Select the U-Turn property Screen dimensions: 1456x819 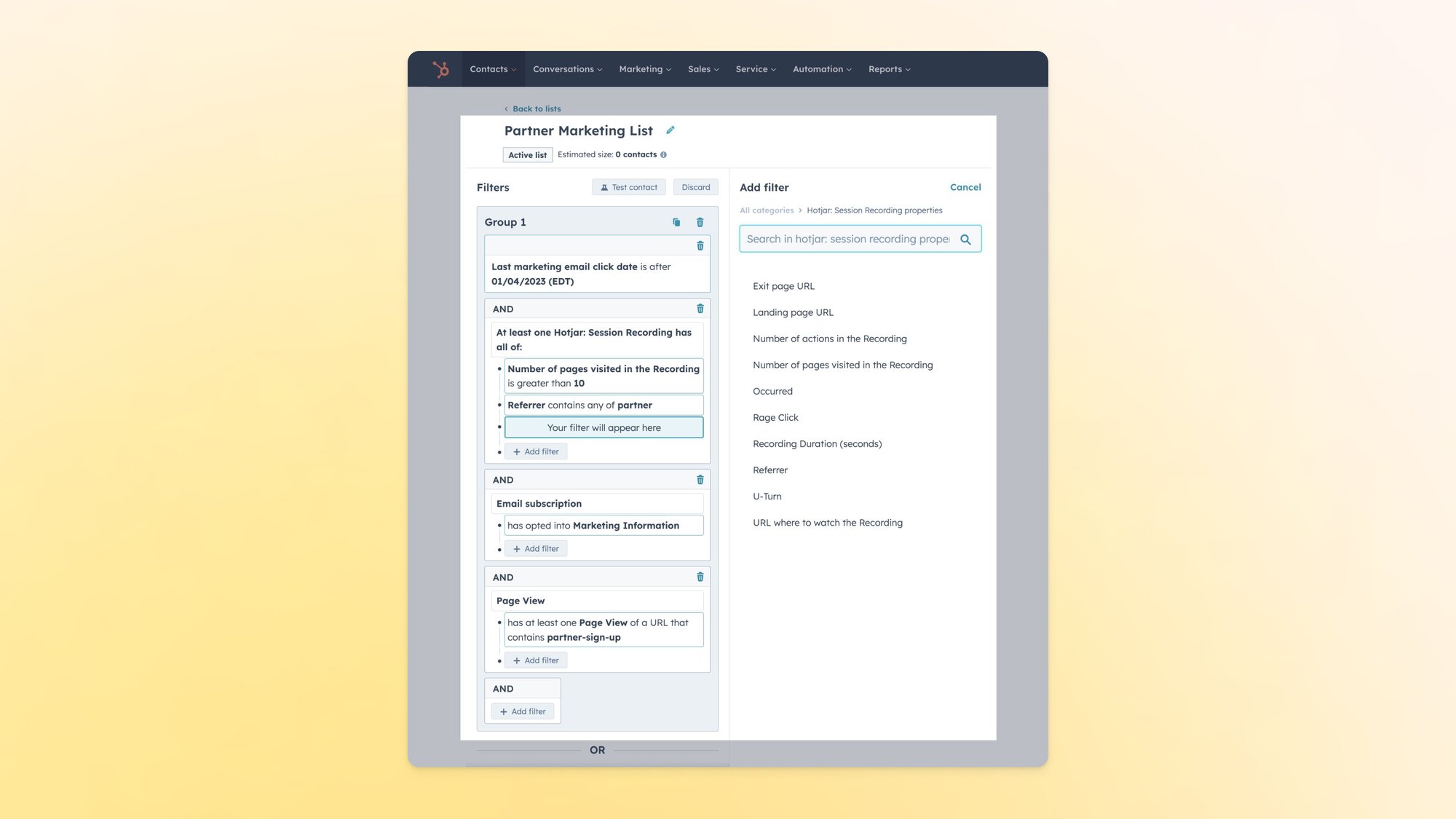point(767,496)
